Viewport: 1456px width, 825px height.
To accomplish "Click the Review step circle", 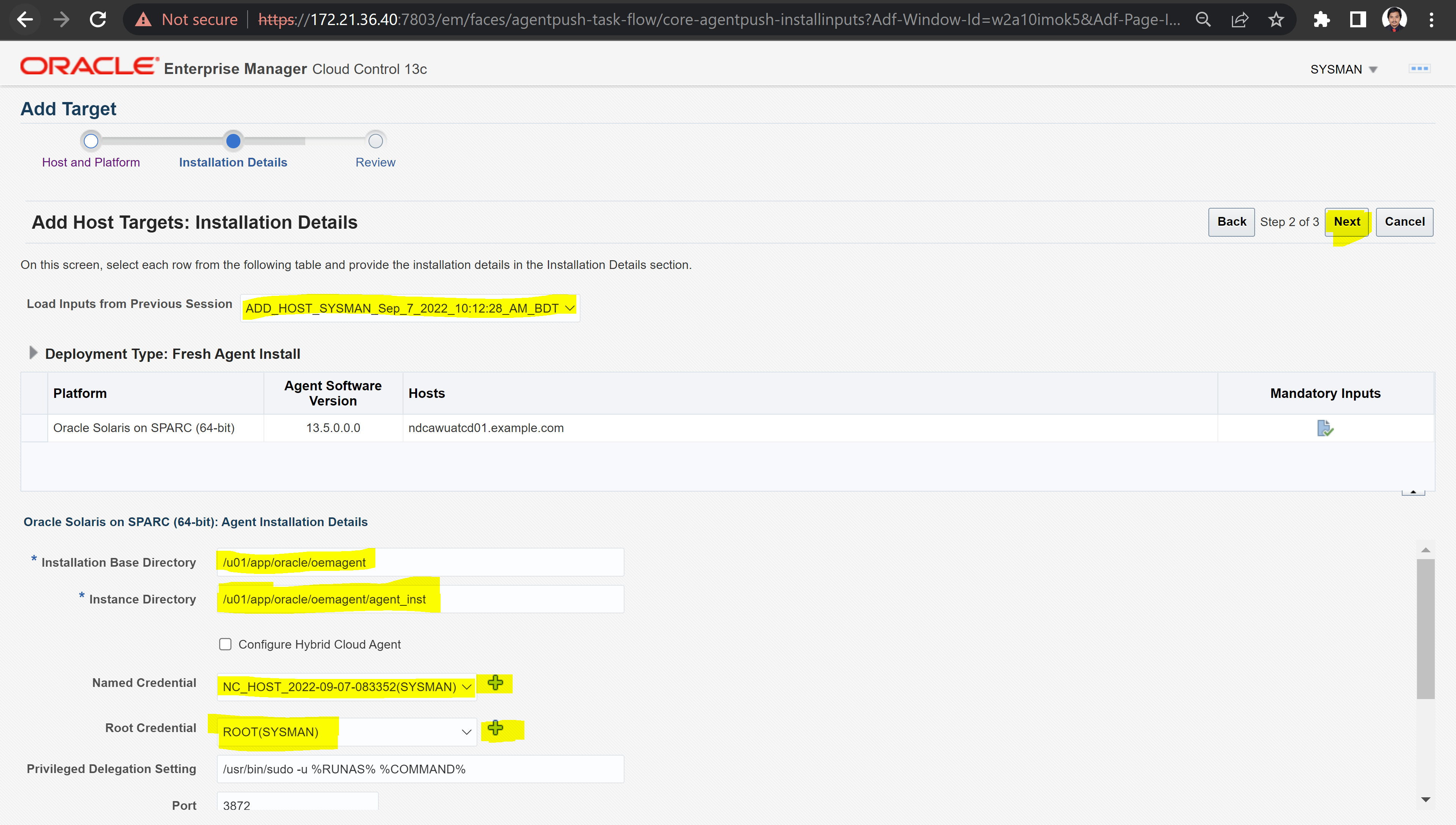I will click(x=375, y=141).
